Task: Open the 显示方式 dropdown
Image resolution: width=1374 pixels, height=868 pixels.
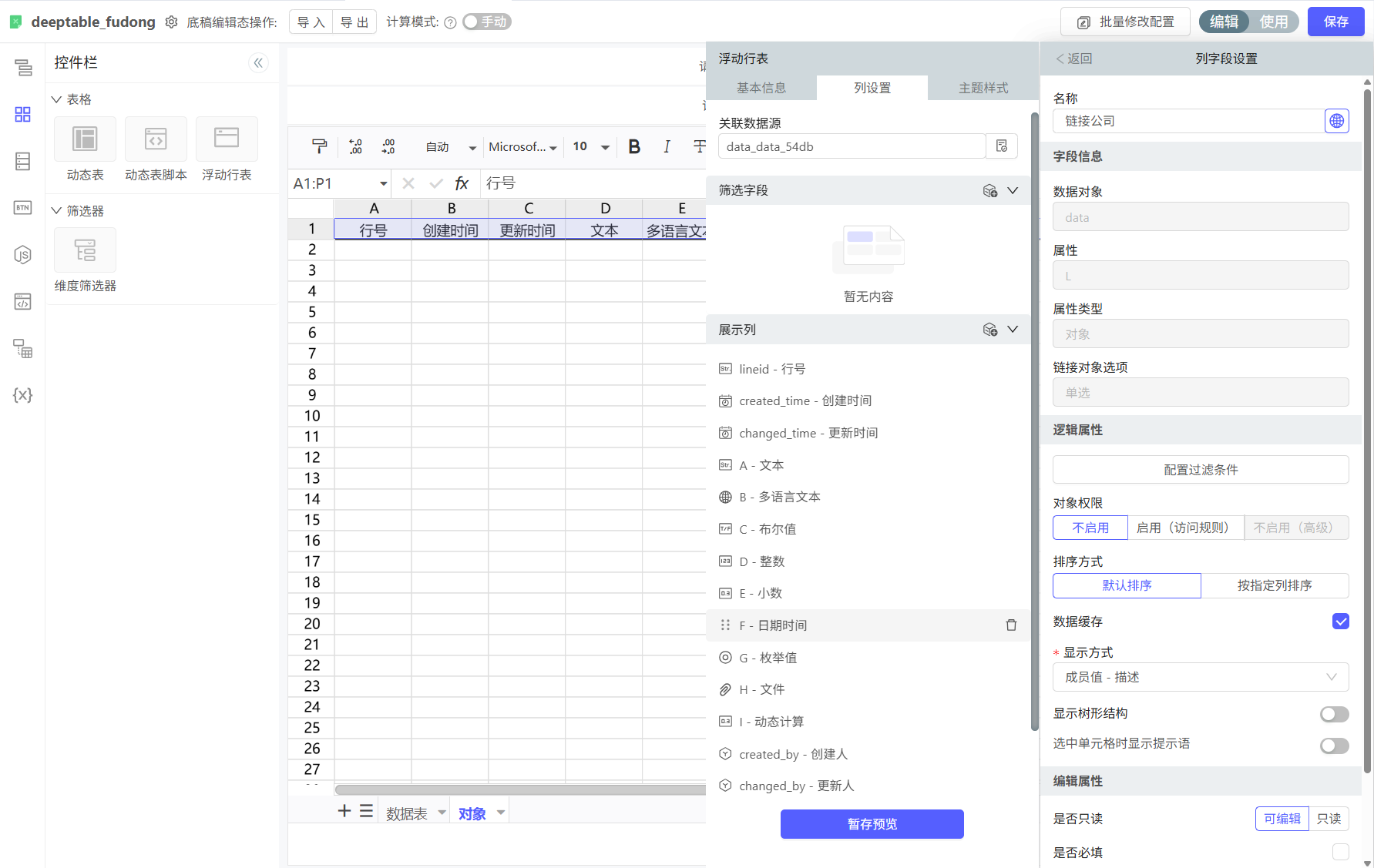Action: click(x=1200, y=677)
